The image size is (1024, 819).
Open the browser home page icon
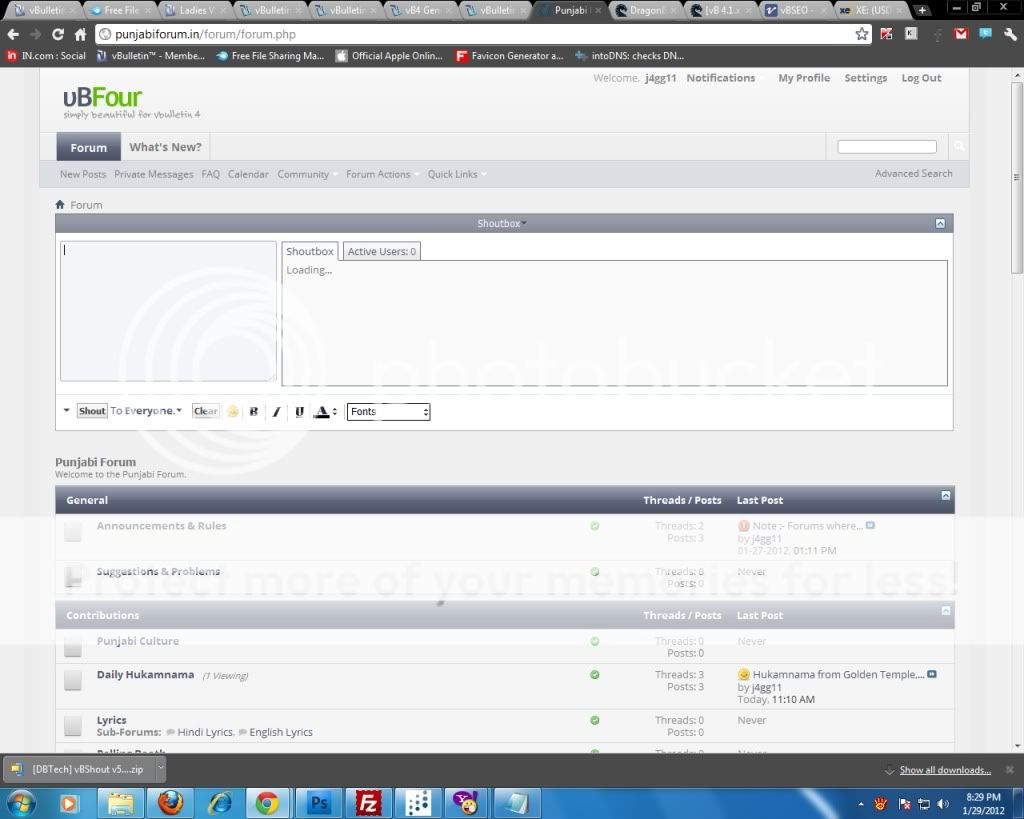coord(80,34)
